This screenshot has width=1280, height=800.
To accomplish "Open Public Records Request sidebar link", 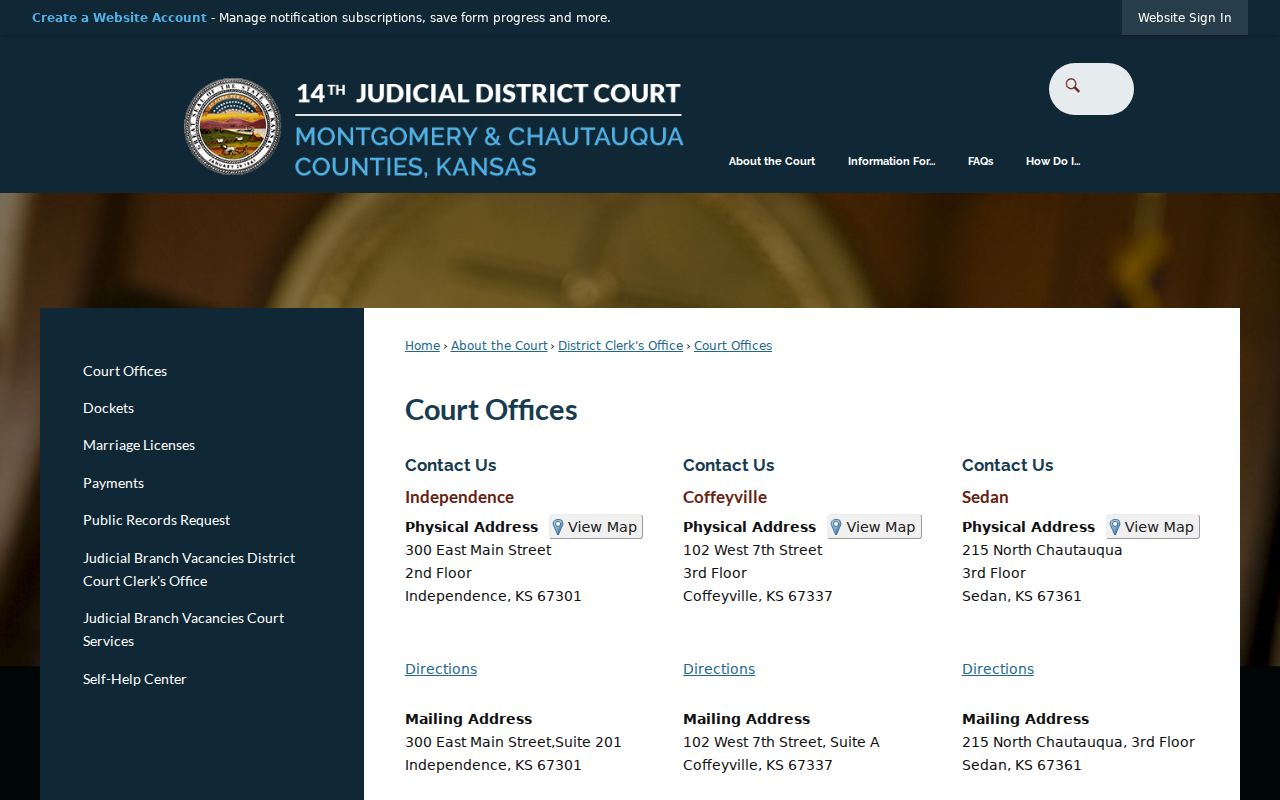I will (156, 520).
